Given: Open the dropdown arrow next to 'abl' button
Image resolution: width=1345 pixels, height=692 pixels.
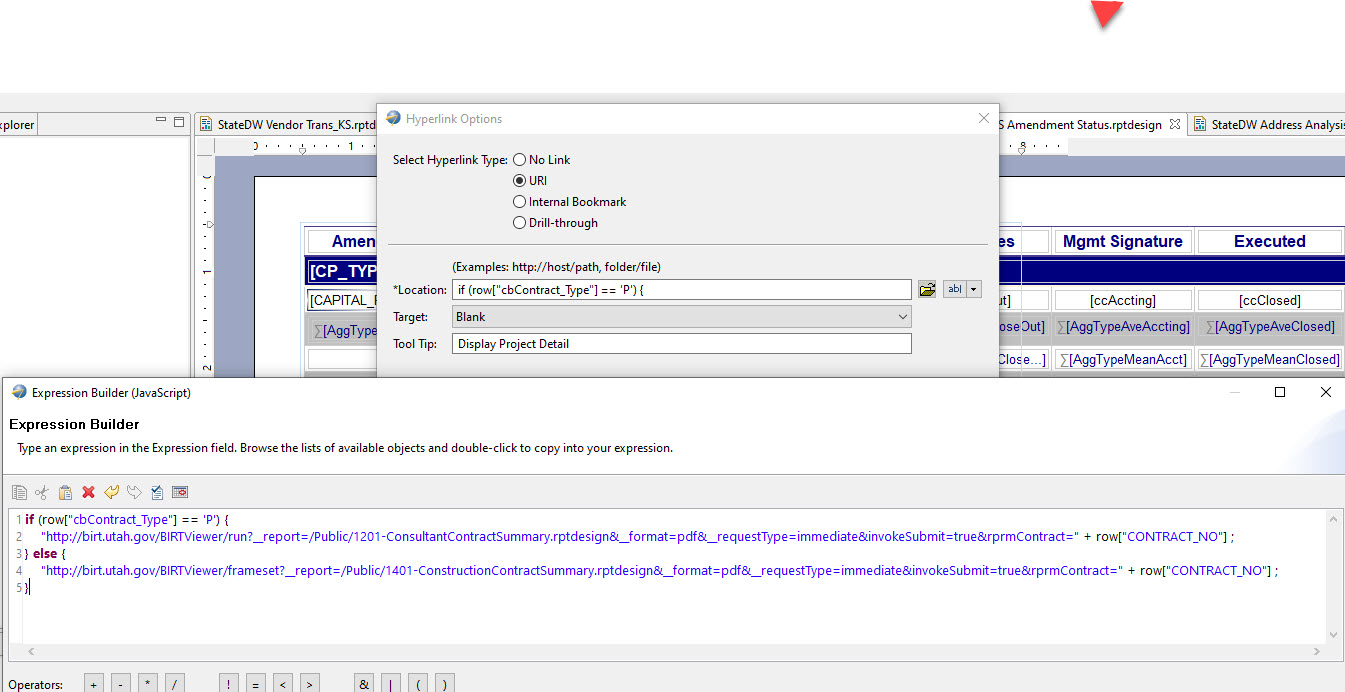Looking at the screenshot, I should tap(974, 289).
